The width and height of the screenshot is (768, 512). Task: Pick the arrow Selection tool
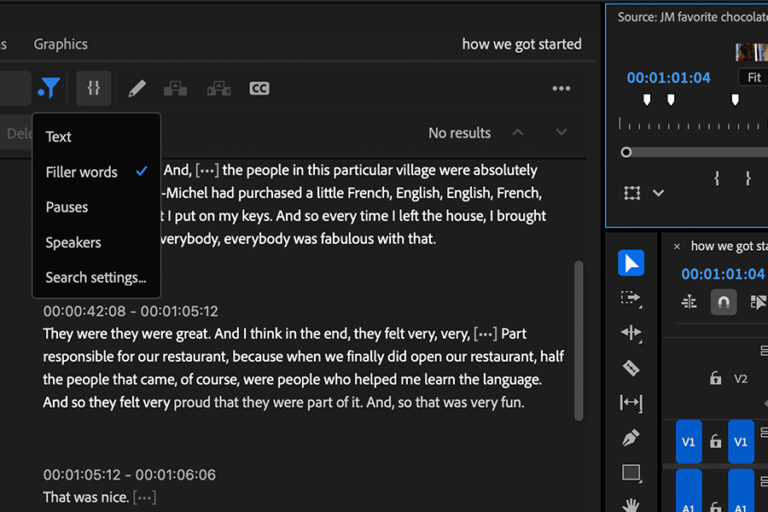(631, 263)
